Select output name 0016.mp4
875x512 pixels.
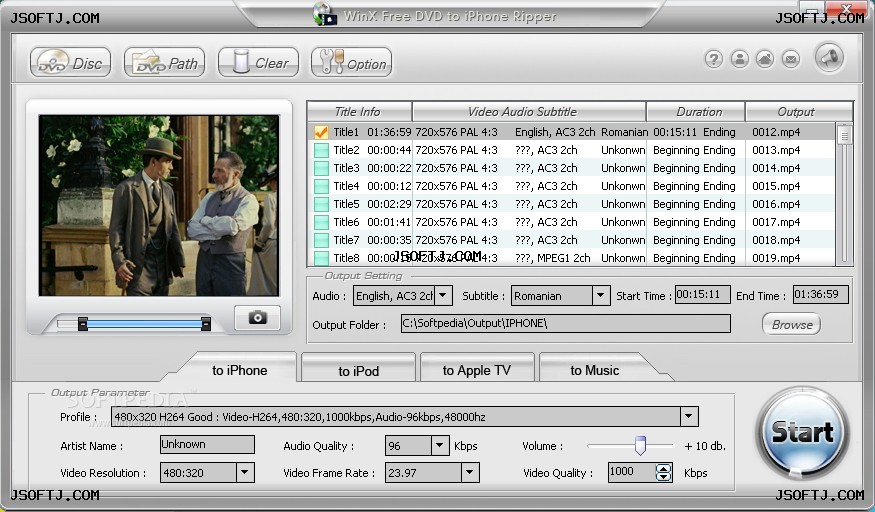pos(776,204)
